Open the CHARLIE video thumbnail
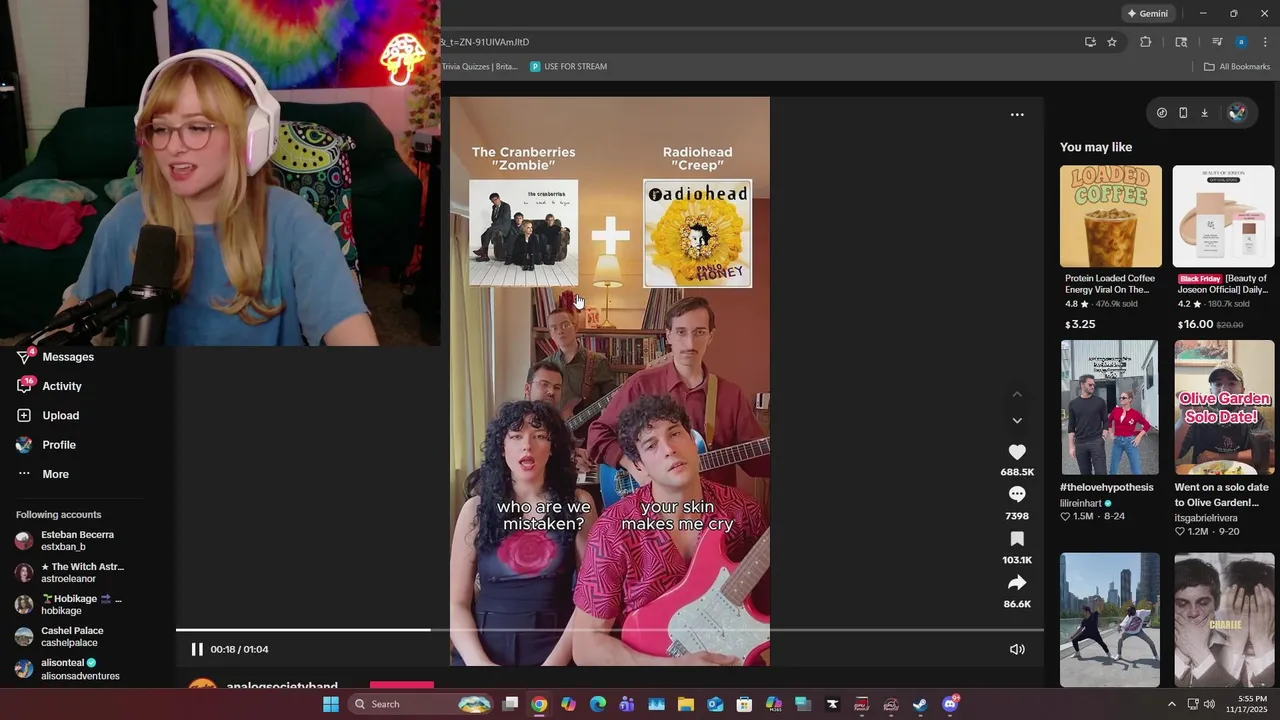The width and height of the screenshot is (1280, 720). [x=1224, y=620]
